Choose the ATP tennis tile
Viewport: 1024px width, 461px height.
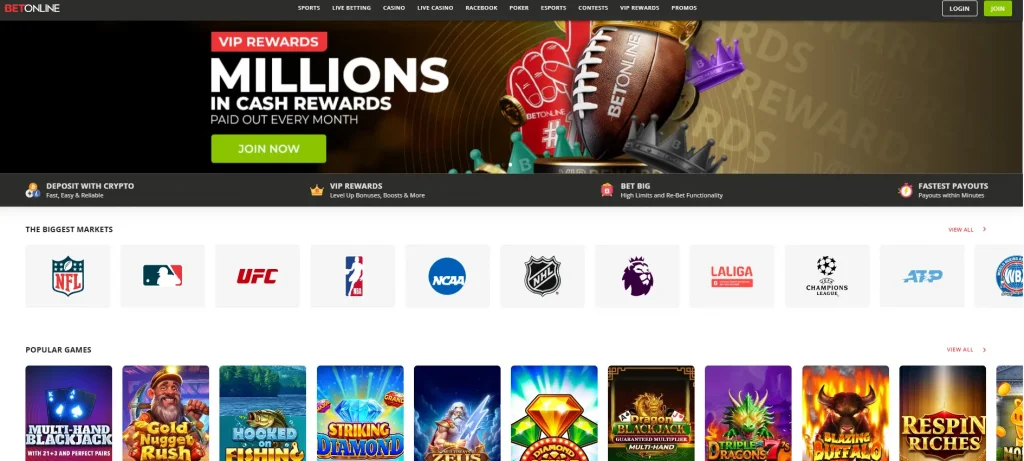click(x=922, y=276)
